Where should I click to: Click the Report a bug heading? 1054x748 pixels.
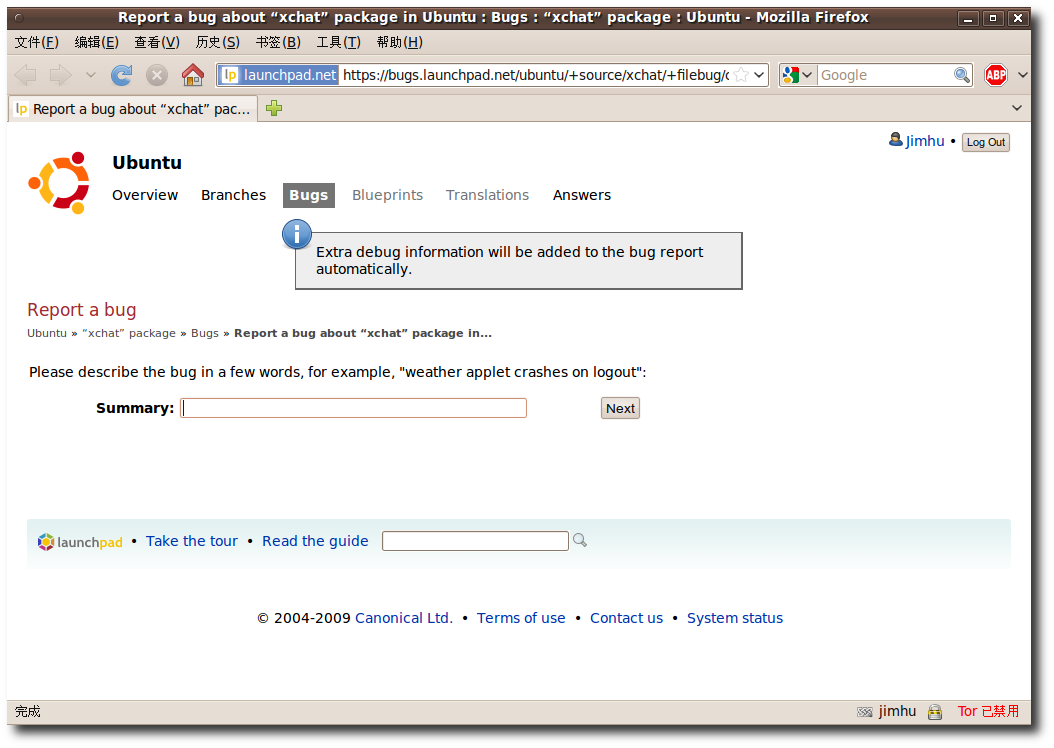click(x=81, y=310)
